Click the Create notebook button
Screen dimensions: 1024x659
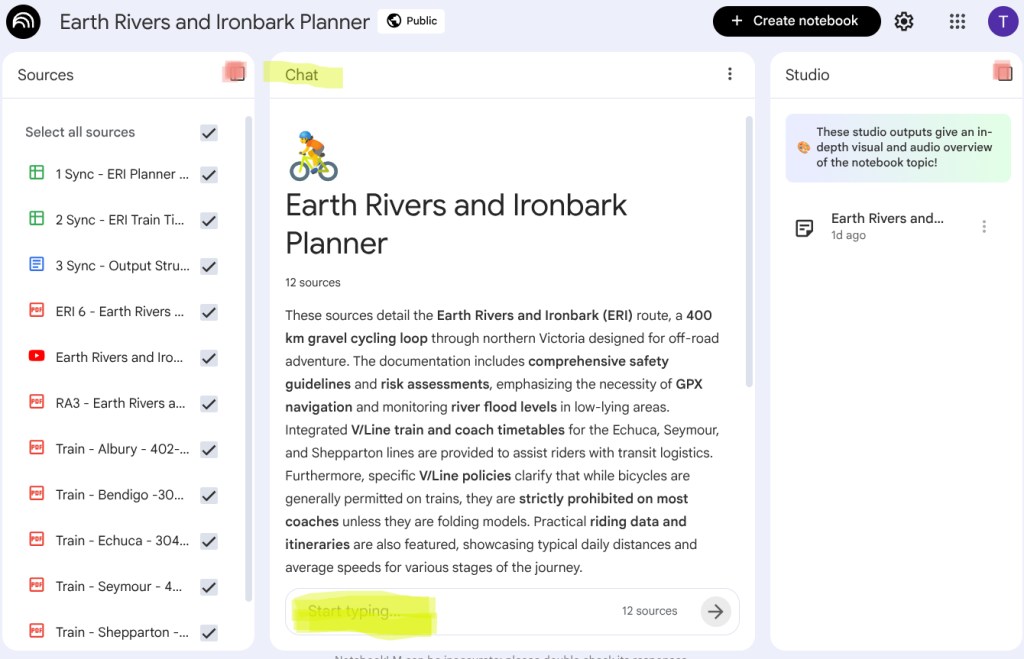(x=796, y=21)
